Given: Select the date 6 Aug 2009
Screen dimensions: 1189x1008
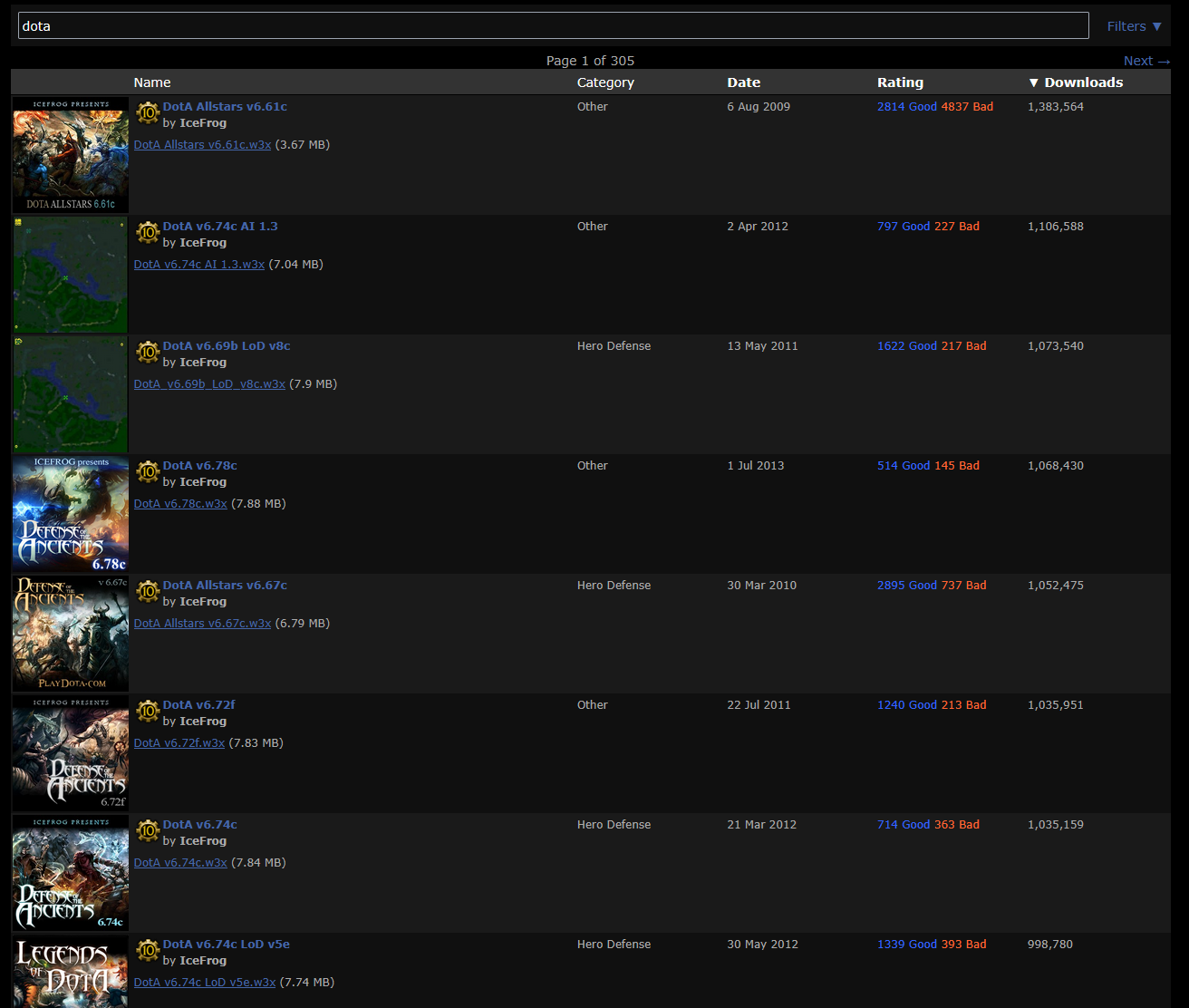Looking at the screenshot, I should coord(759,106).
